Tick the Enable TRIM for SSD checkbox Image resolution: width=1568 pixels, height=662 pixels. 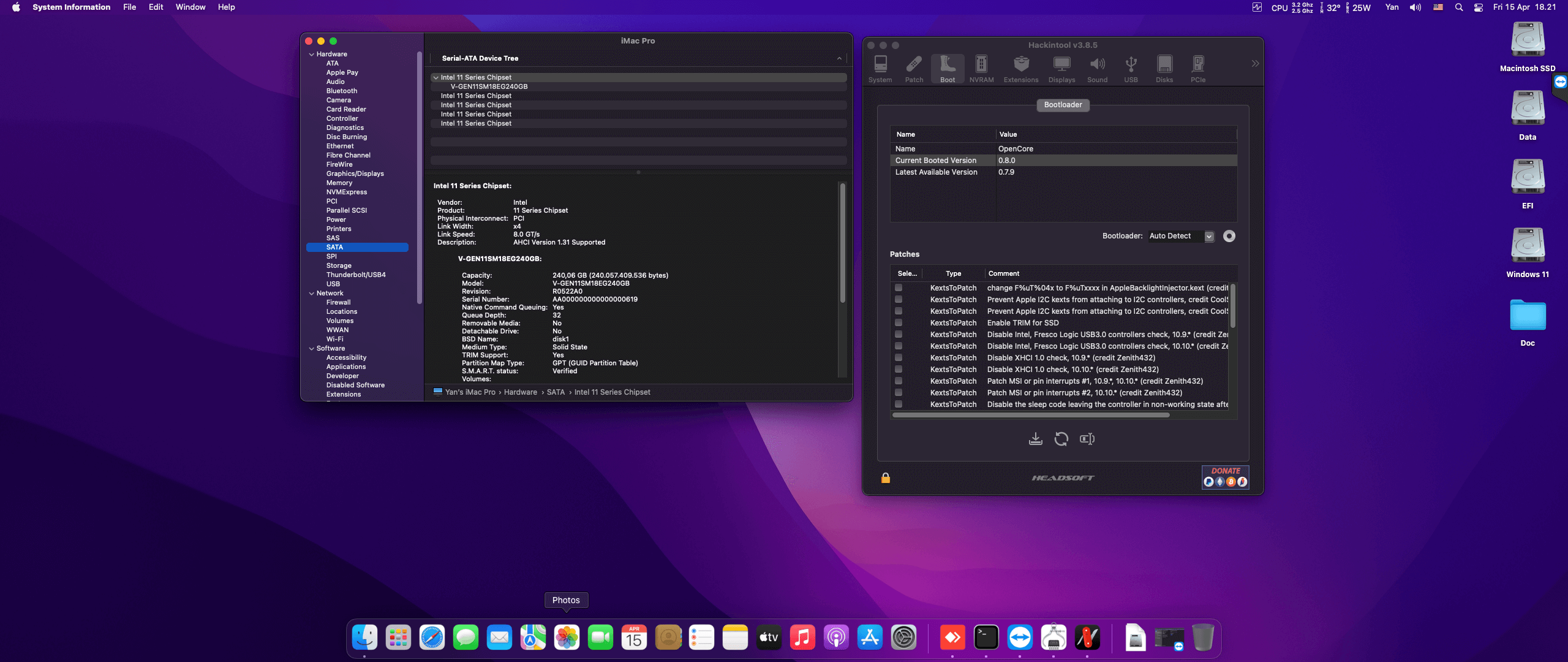pyautogui.click(x=899, y=322)
